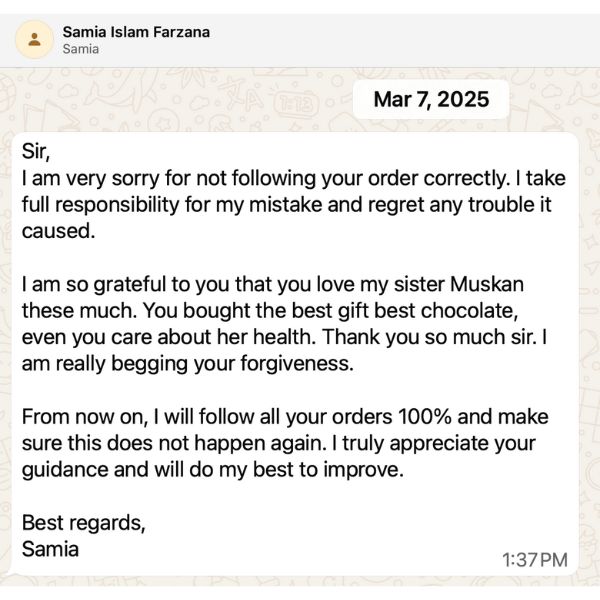Image resolution: width=600 pixels, height=600 pixels.
Task: Click the contact profile avatar icon
Action: (x=36, y=40)
